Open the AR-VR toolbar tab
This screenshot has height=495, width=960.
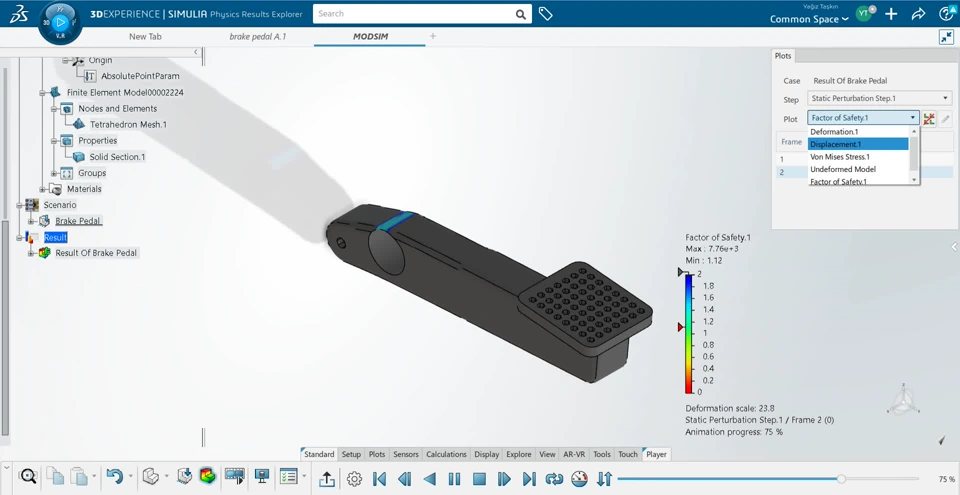click(x=574, y=454)
